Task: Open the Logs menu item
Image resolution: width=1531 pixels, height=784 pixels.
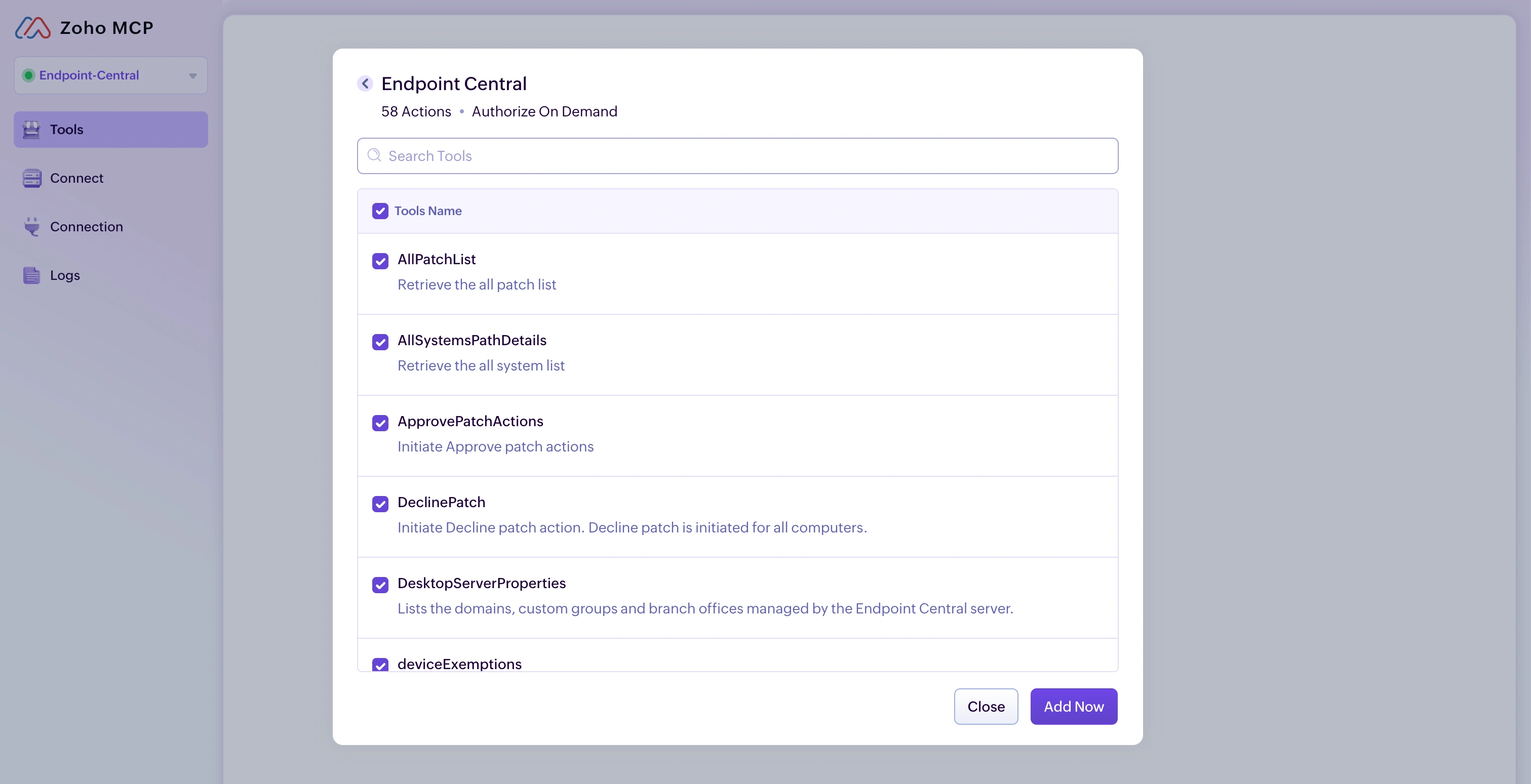Action: pos(110,275)
